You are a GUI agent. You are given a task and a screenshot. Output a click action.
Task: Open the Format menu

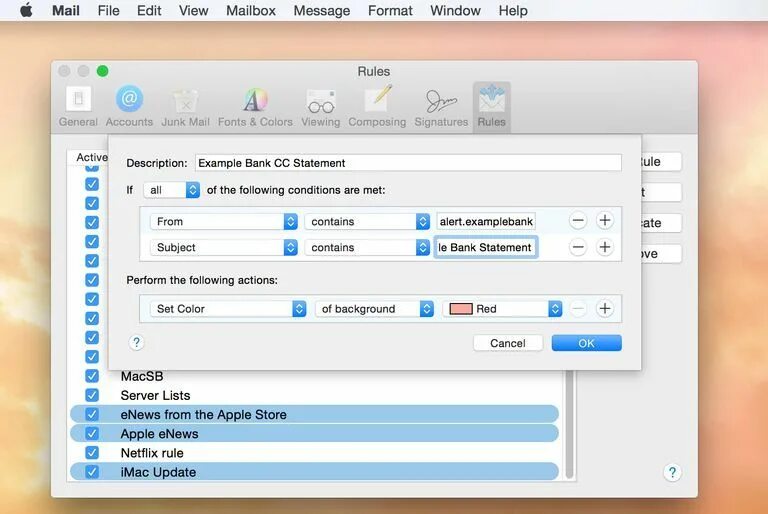click(390, 10)
